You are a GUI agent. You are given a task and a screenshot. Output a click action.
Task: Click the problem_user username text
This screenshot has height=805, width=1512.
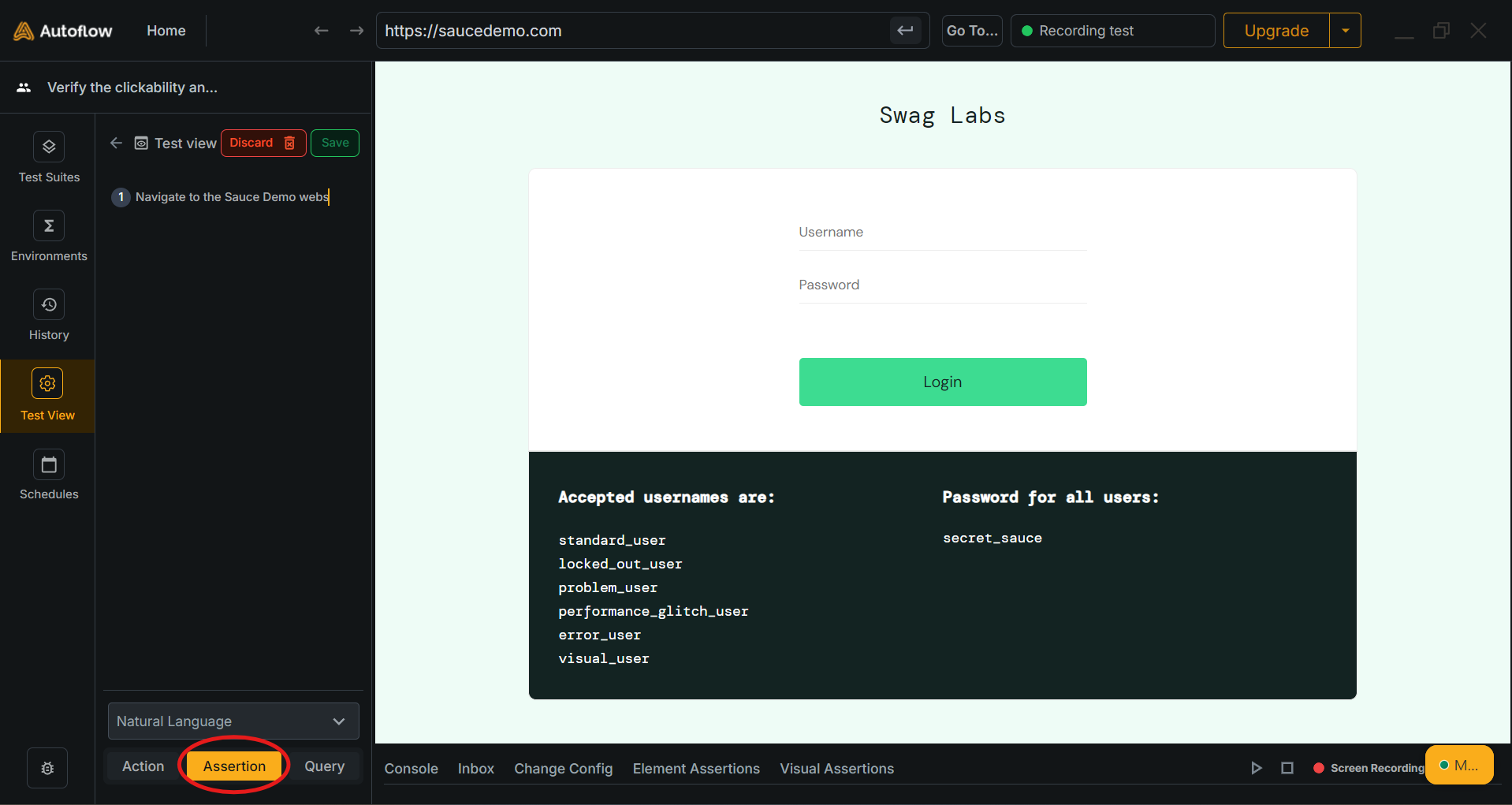pos(608,587)
